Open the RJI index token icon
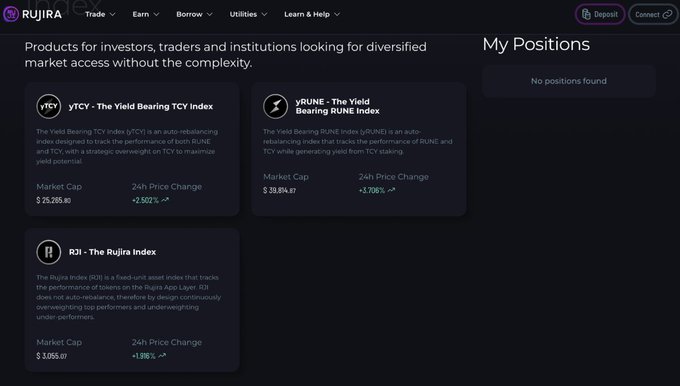The width and height of the screenshot is (680, 386). [49, 252]
